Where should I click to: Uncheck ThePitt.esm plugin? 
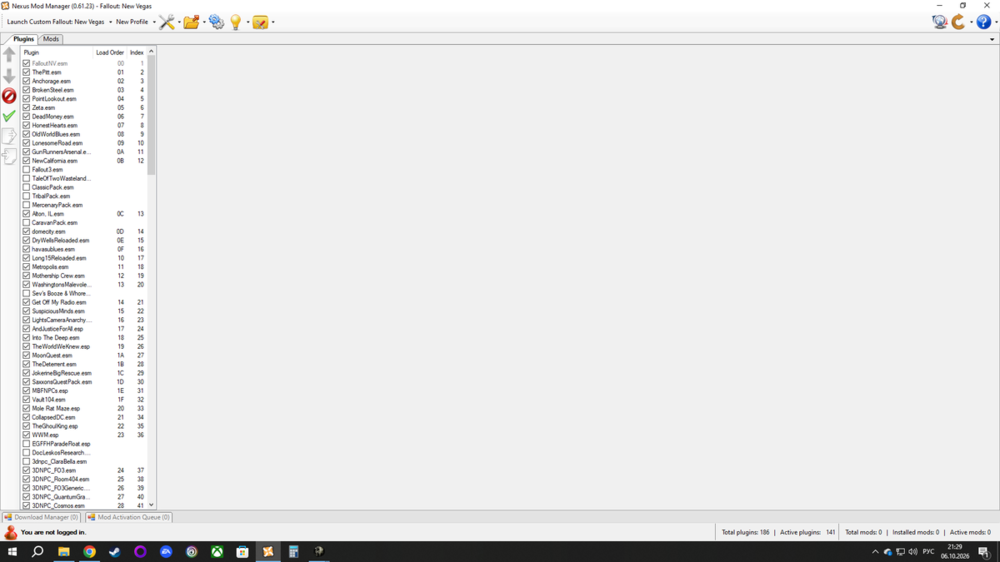point(26,72)
